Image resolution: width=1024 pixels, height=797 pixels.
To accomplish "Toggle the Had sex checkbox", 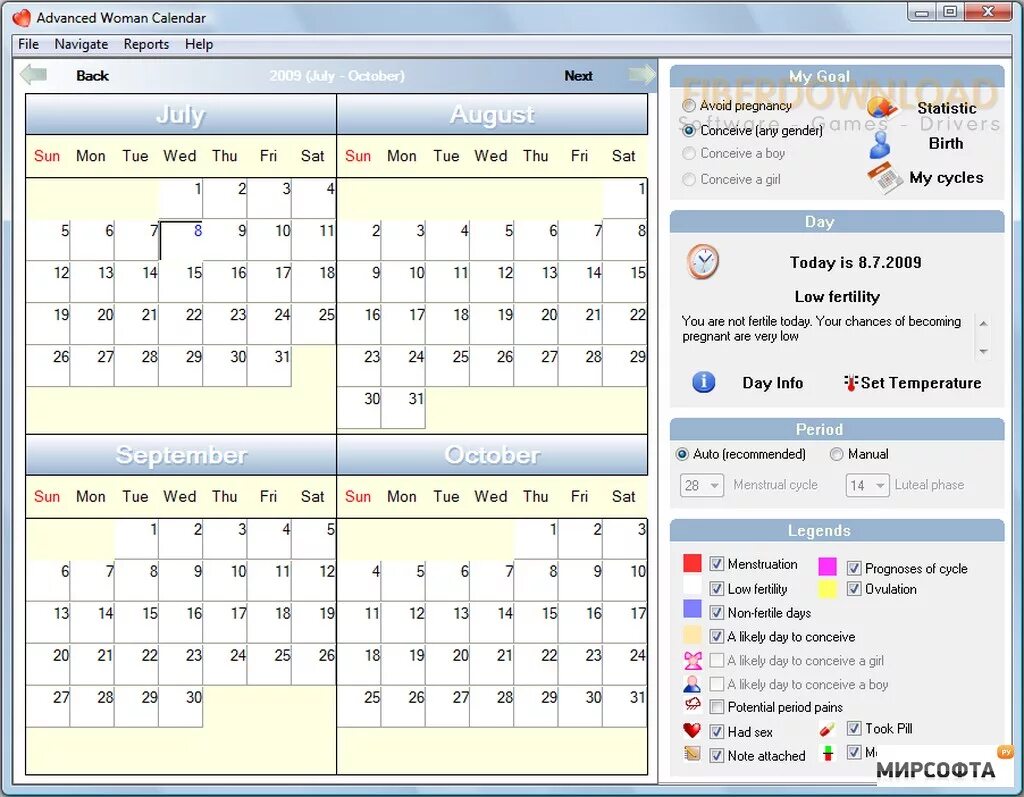I will click(x=716, y=732).
